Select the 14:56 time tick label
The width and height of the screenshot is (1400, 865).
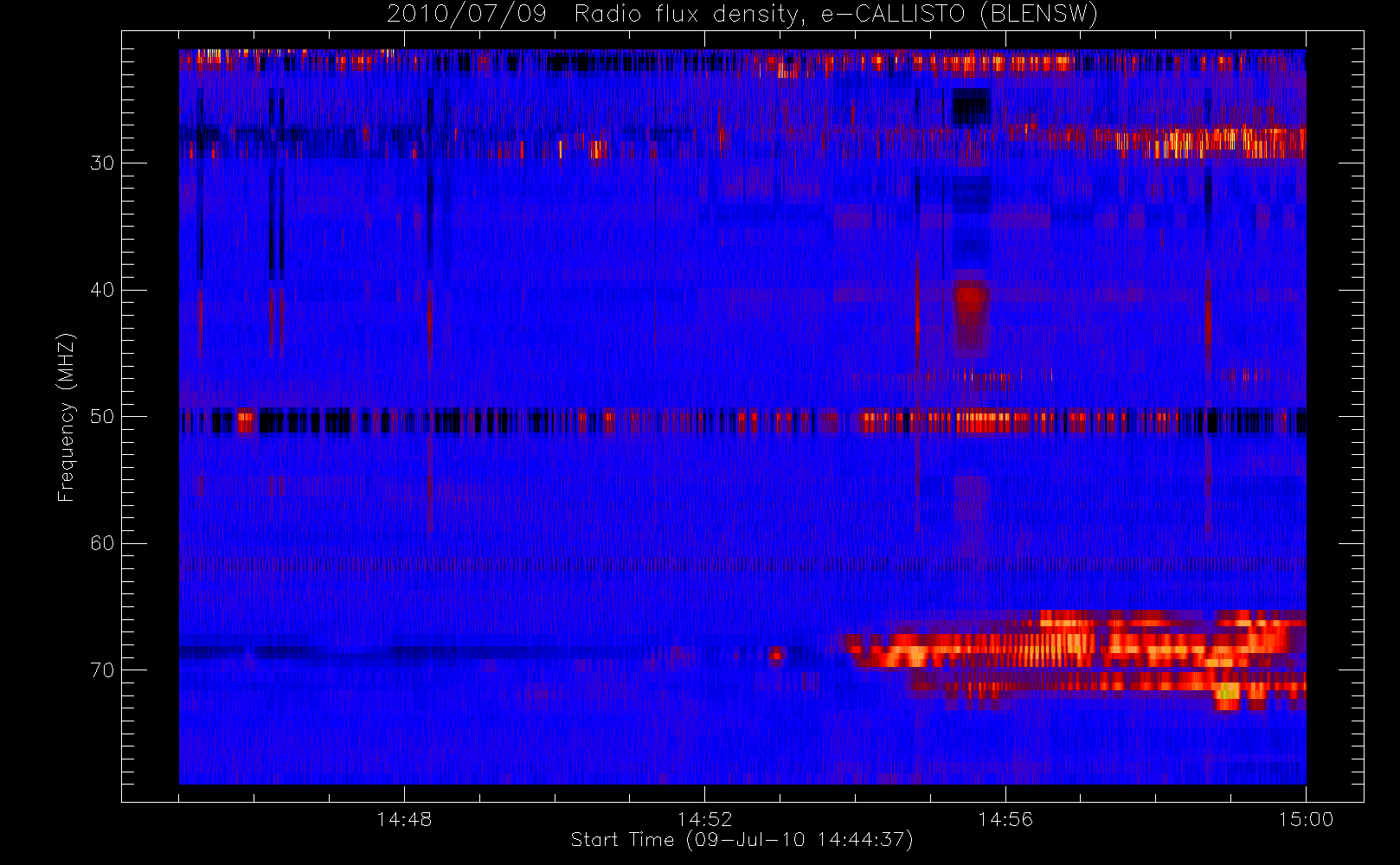[1005, 819]
